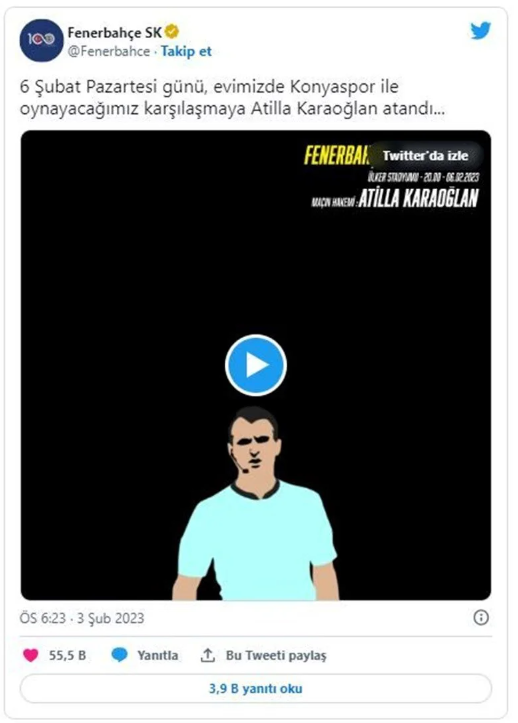Click the share upload arrow icon
The width and height of the screenshot is (518, 723).
(x=208, y=655)
